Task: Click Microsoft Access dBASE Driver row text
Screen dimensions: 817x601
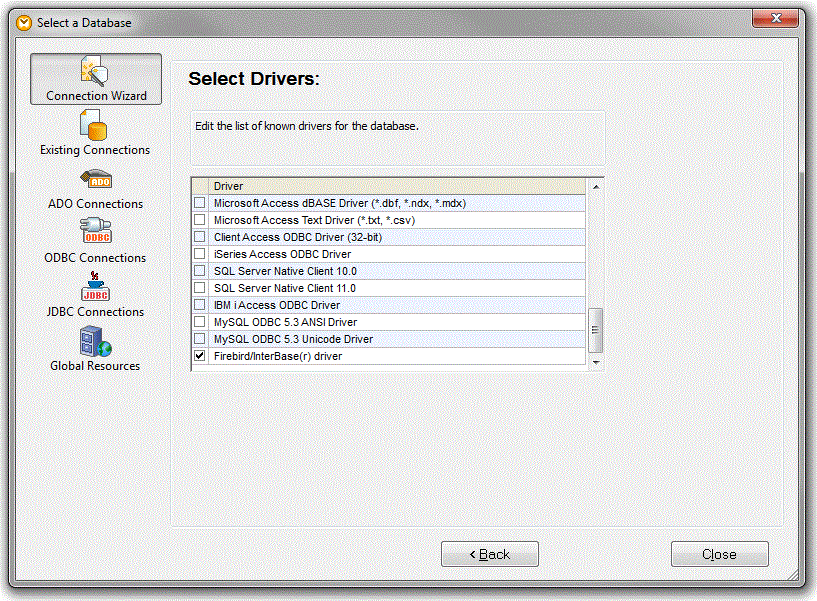Action: coord(340,203)
